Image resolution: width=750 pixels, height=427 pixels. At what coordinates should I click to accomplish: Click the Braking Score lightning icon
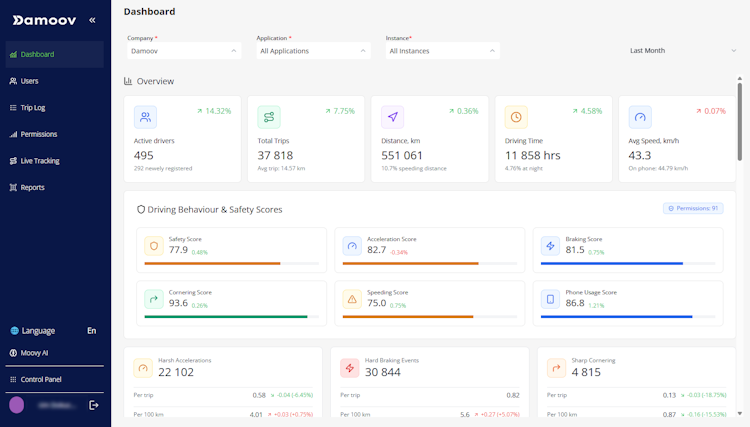tap(551, 246)
